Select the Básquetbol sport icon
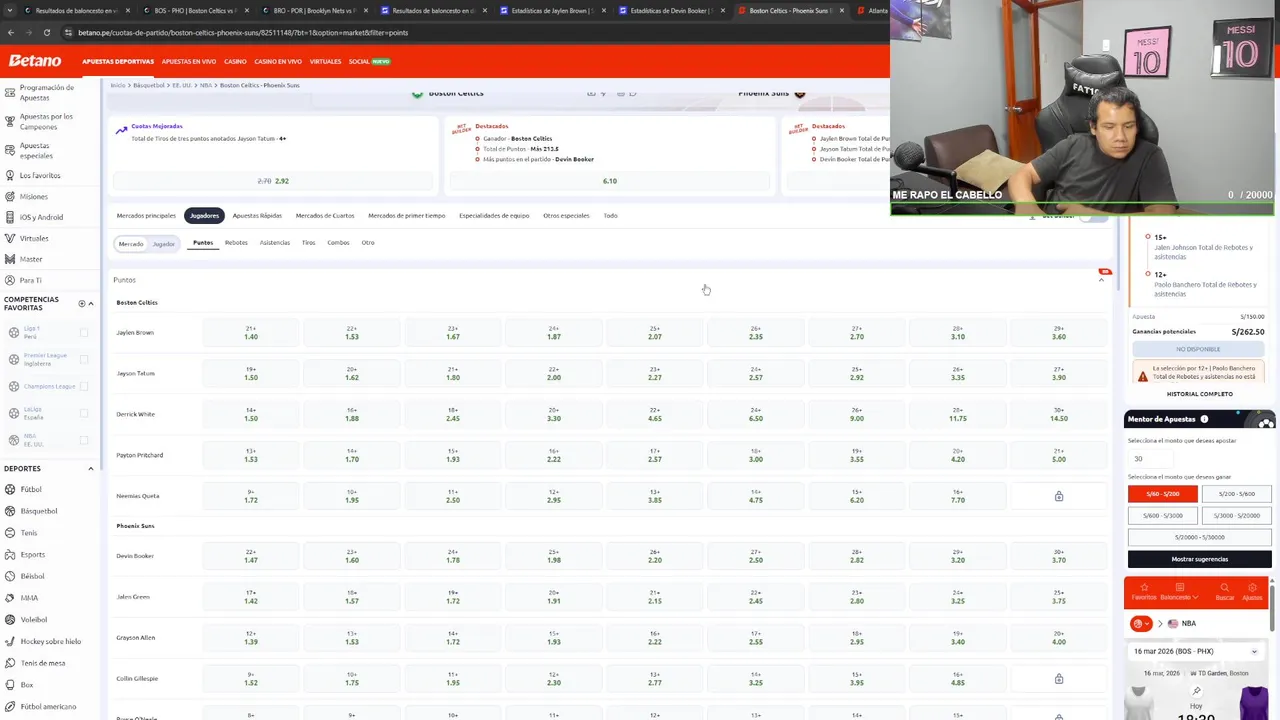The image size is (1280, 720). 9,511
